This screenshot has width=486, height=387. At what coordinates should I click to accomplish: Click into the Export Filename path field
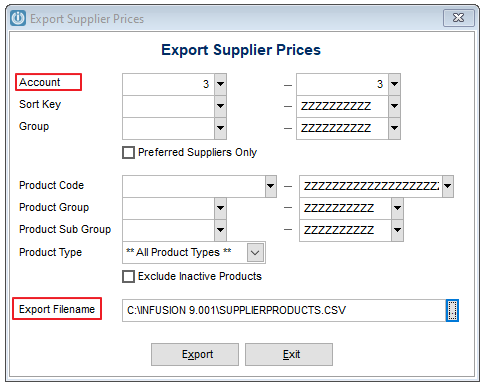point(284,310)
